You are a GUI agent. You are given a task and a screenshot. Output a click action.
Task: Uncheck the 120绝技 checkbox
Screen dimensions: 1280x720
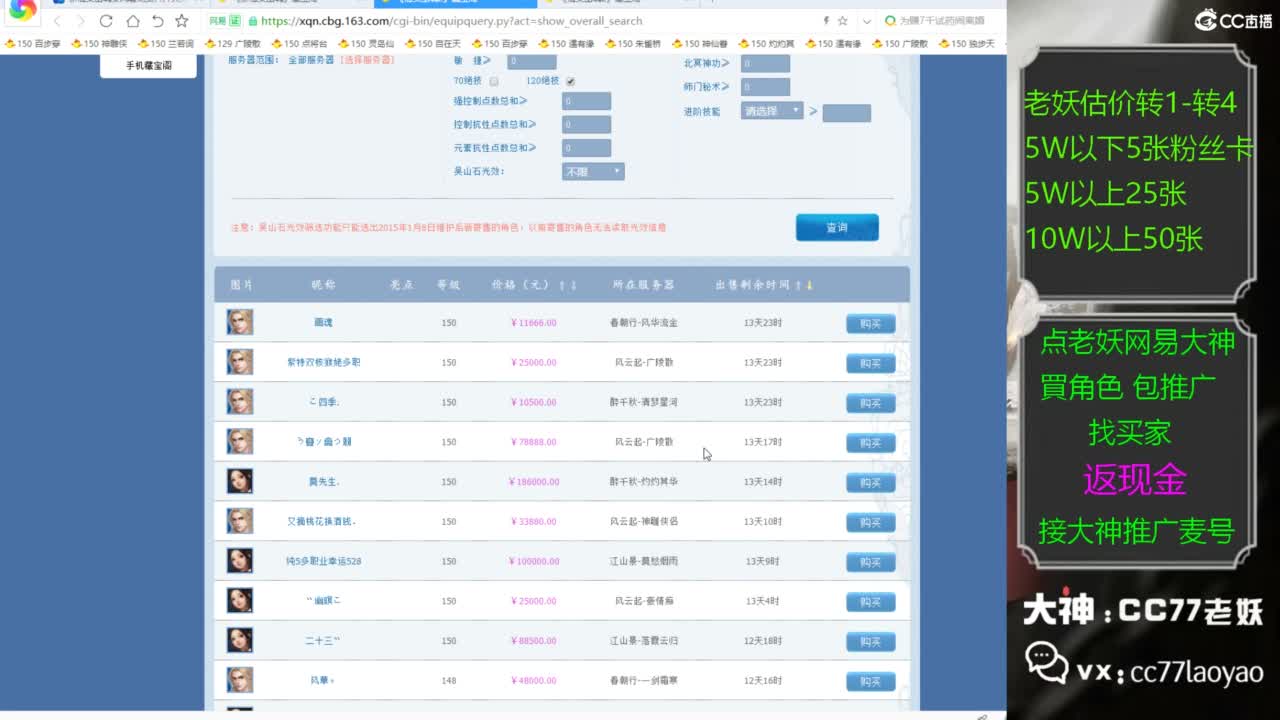(x=572, y=79)
